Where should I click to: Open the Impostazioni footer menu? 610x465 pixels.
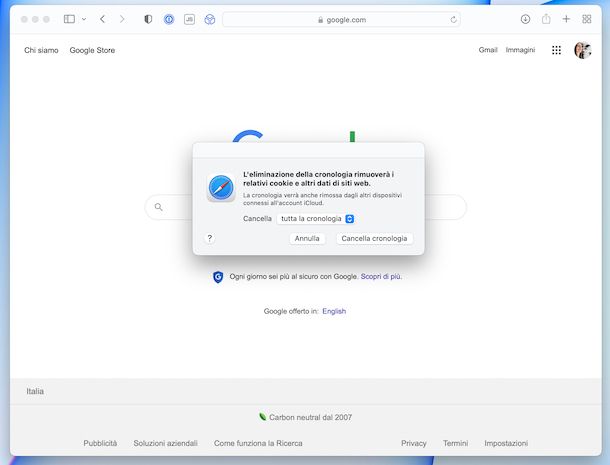click(x=506, y=443)
